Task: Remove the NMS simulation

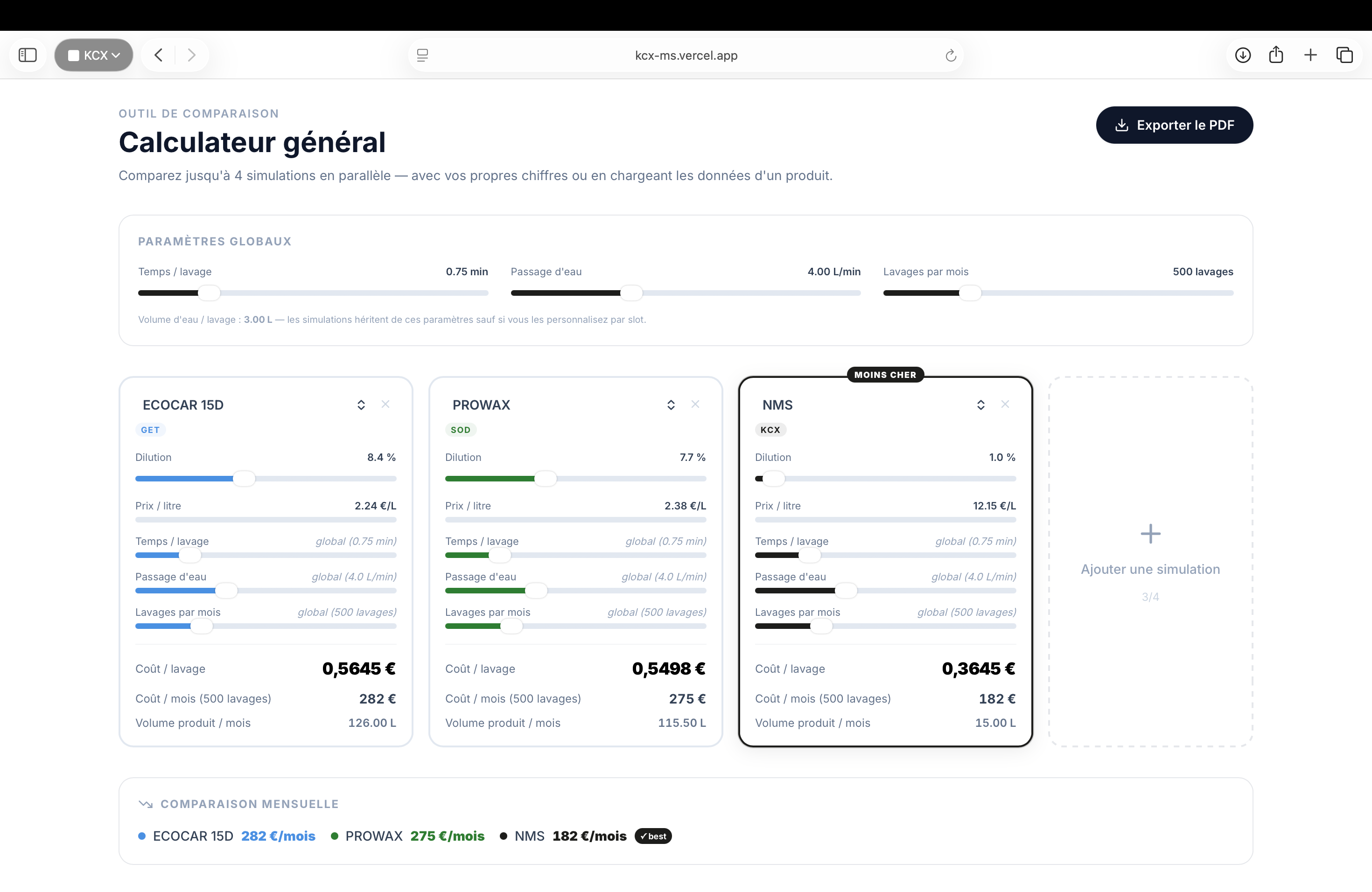Action: click(1005, 404)
